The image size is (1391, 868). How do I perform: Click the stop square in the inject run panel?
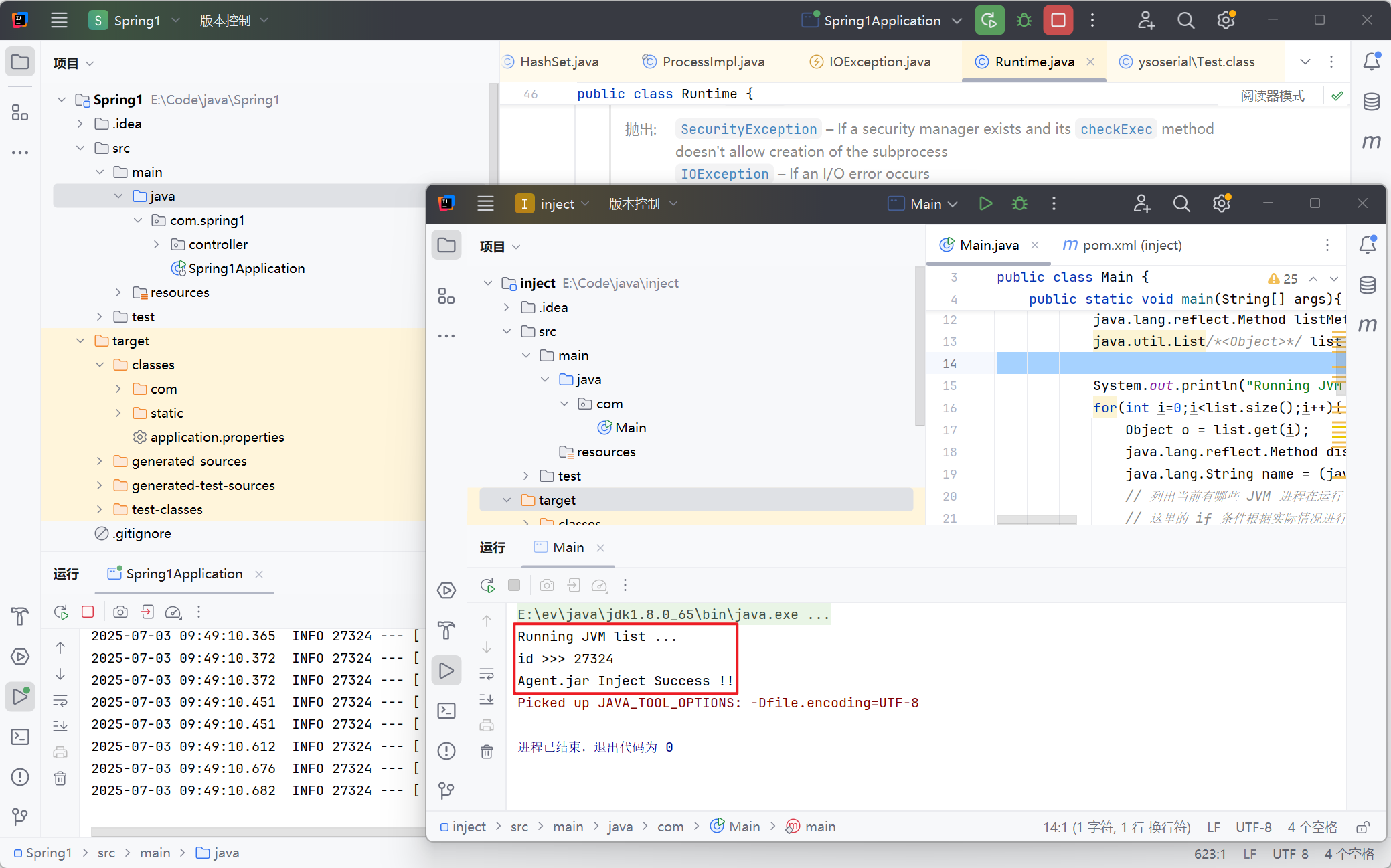[x=514, y=585]
